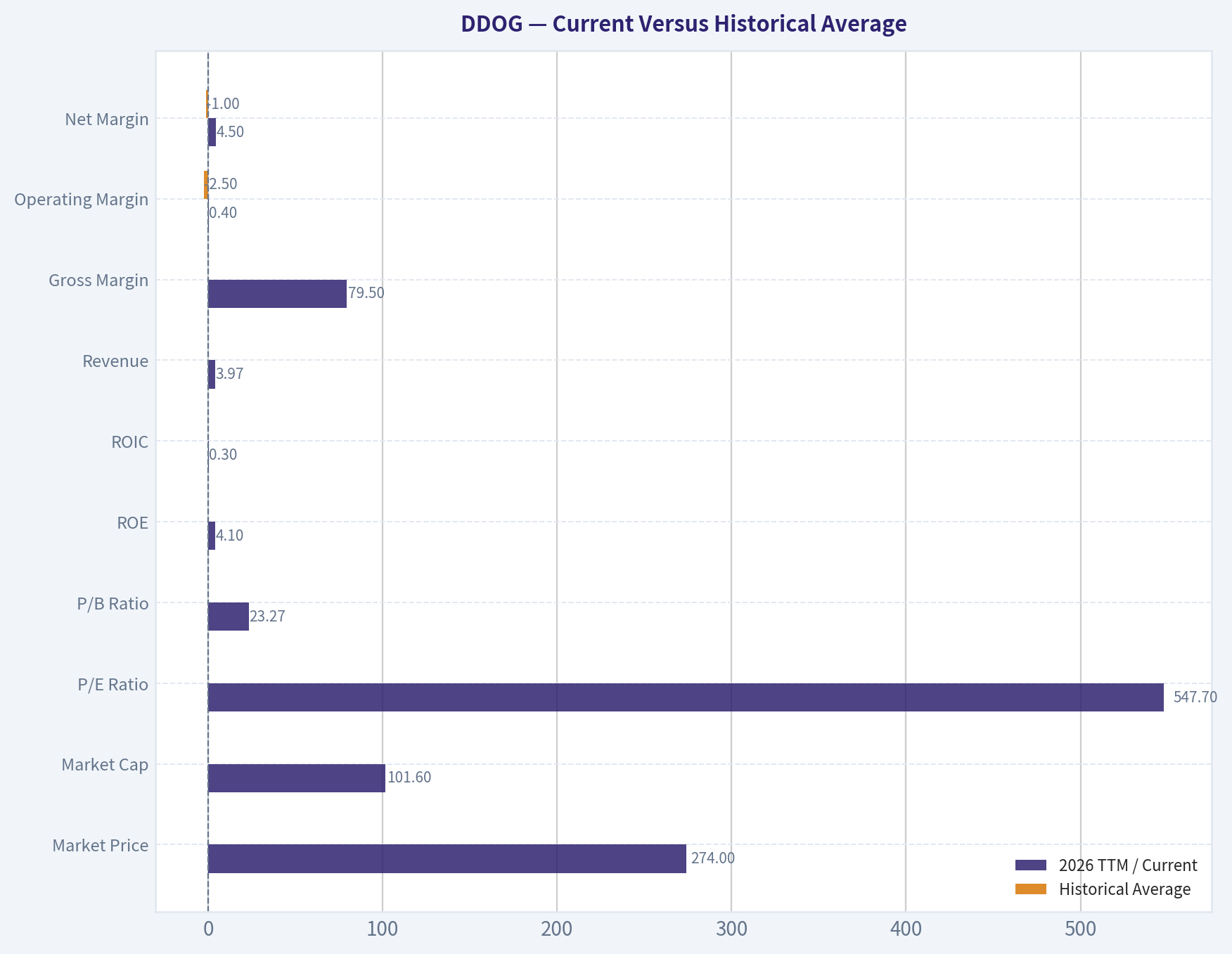Select the "Market Cap" axis label
Screen dimensions: 1232x954
point(105,765)
